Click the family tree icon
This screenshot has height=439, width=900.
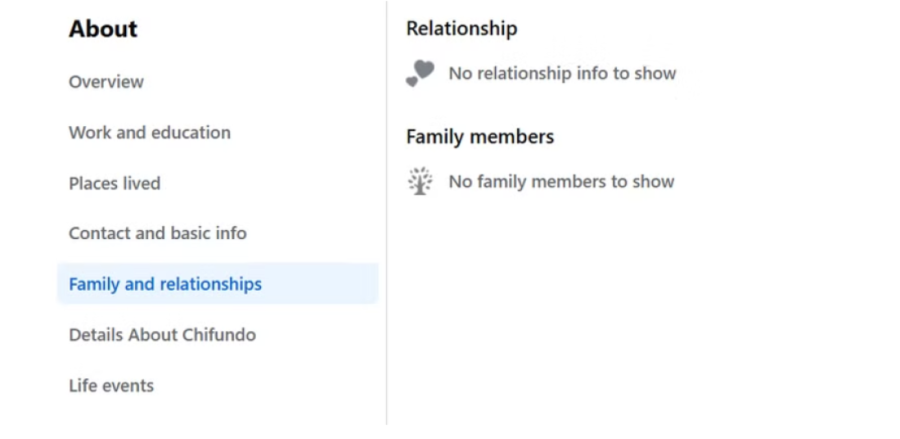pos(420,181)
